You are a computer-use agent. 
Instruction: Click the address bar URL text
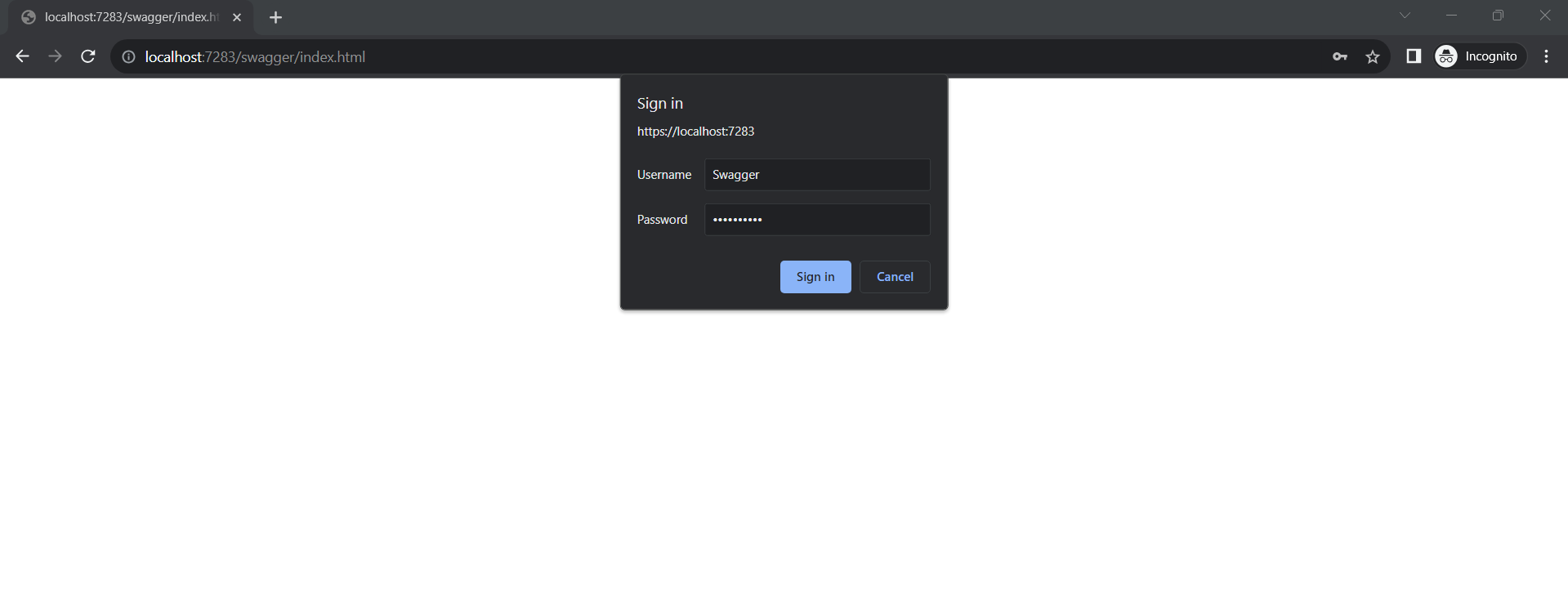pyautogui.click(x=255, y=57)
